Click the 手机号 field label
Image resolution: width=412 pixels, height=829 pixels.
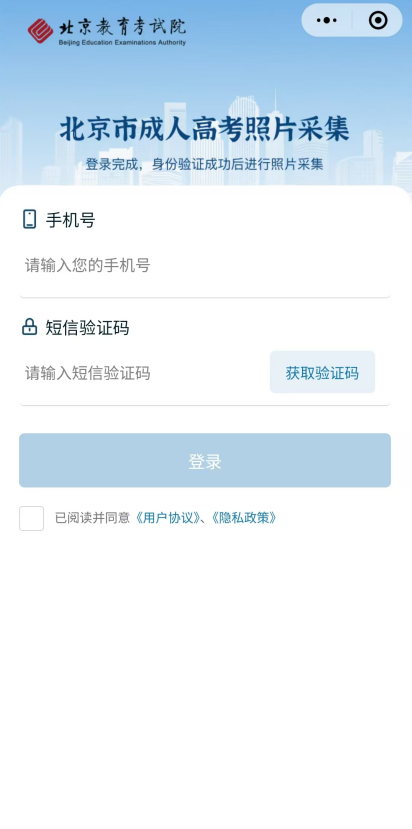(70, 220)
